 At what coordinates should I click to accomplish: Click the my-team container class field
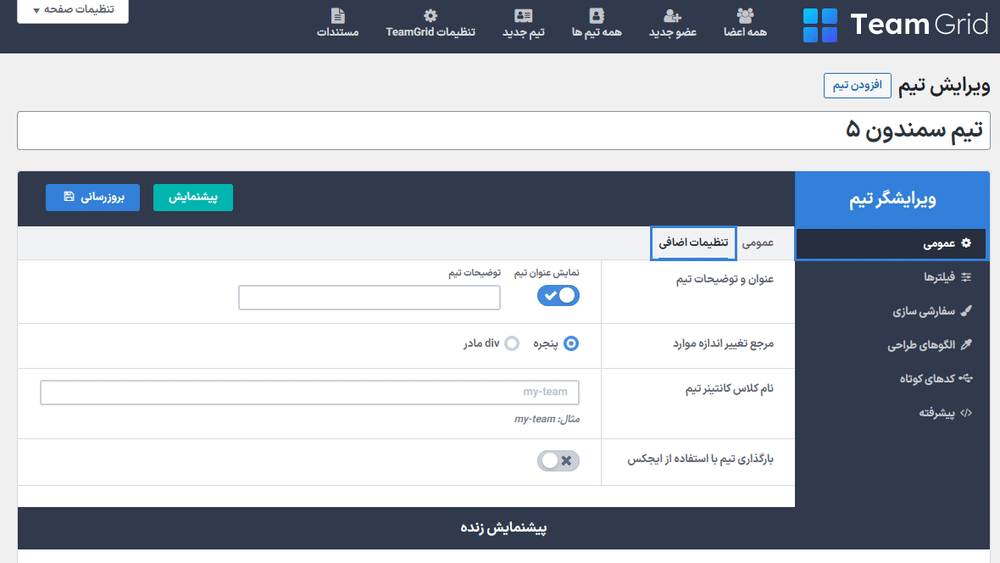(x=310, y=392)
